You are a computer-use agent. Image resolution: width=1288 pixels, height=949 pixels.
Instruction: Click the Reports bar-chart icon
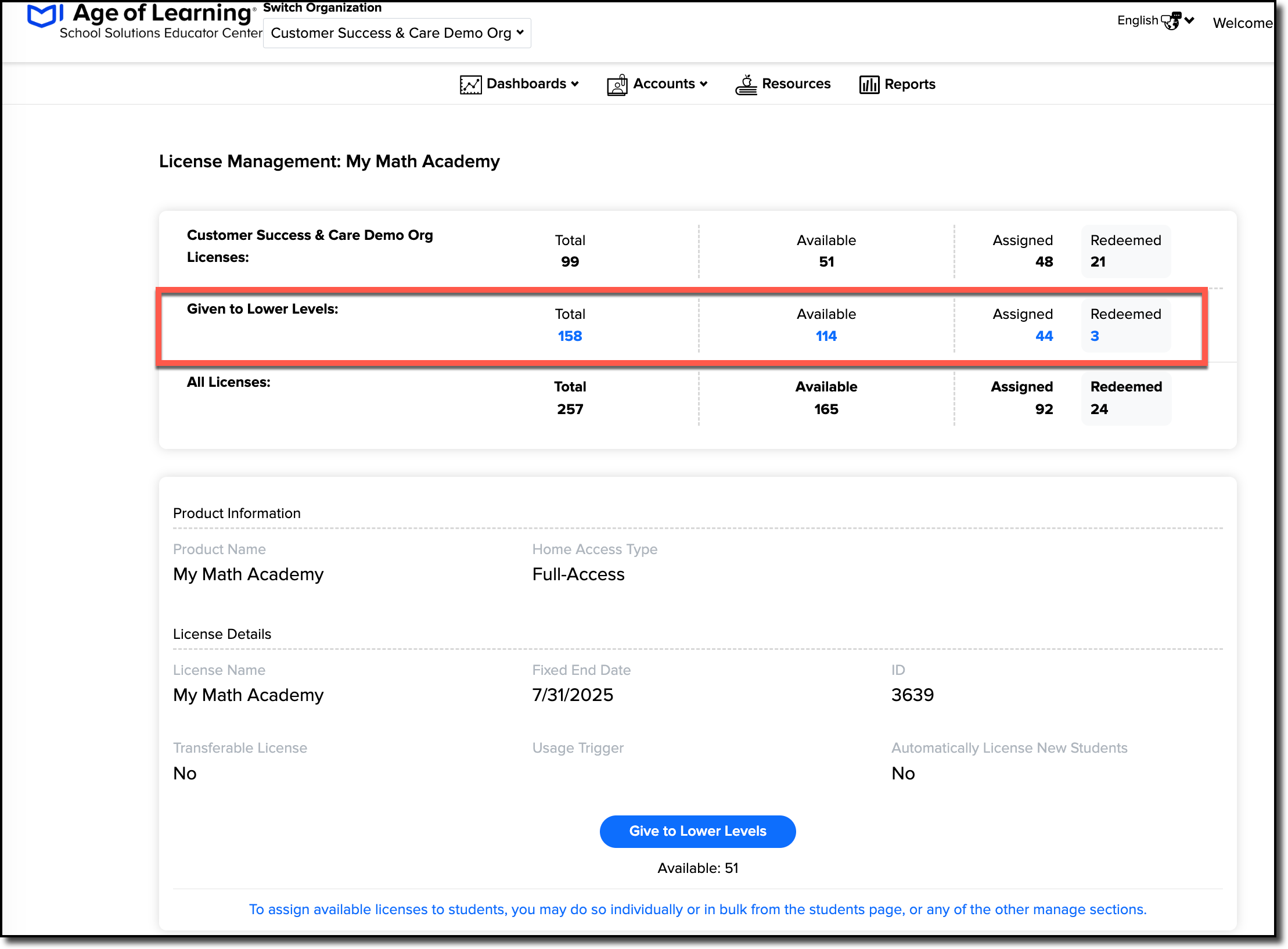(x=869, y=85)
